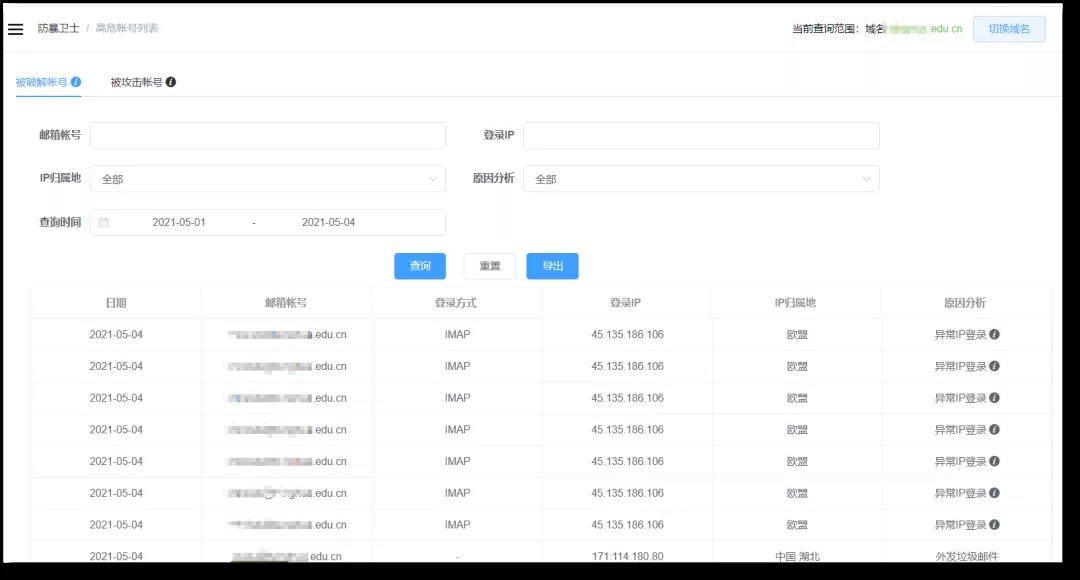1080x580 pixels.
Task: Click info icon in bottom IMAP row
Action: click(992, 525)
